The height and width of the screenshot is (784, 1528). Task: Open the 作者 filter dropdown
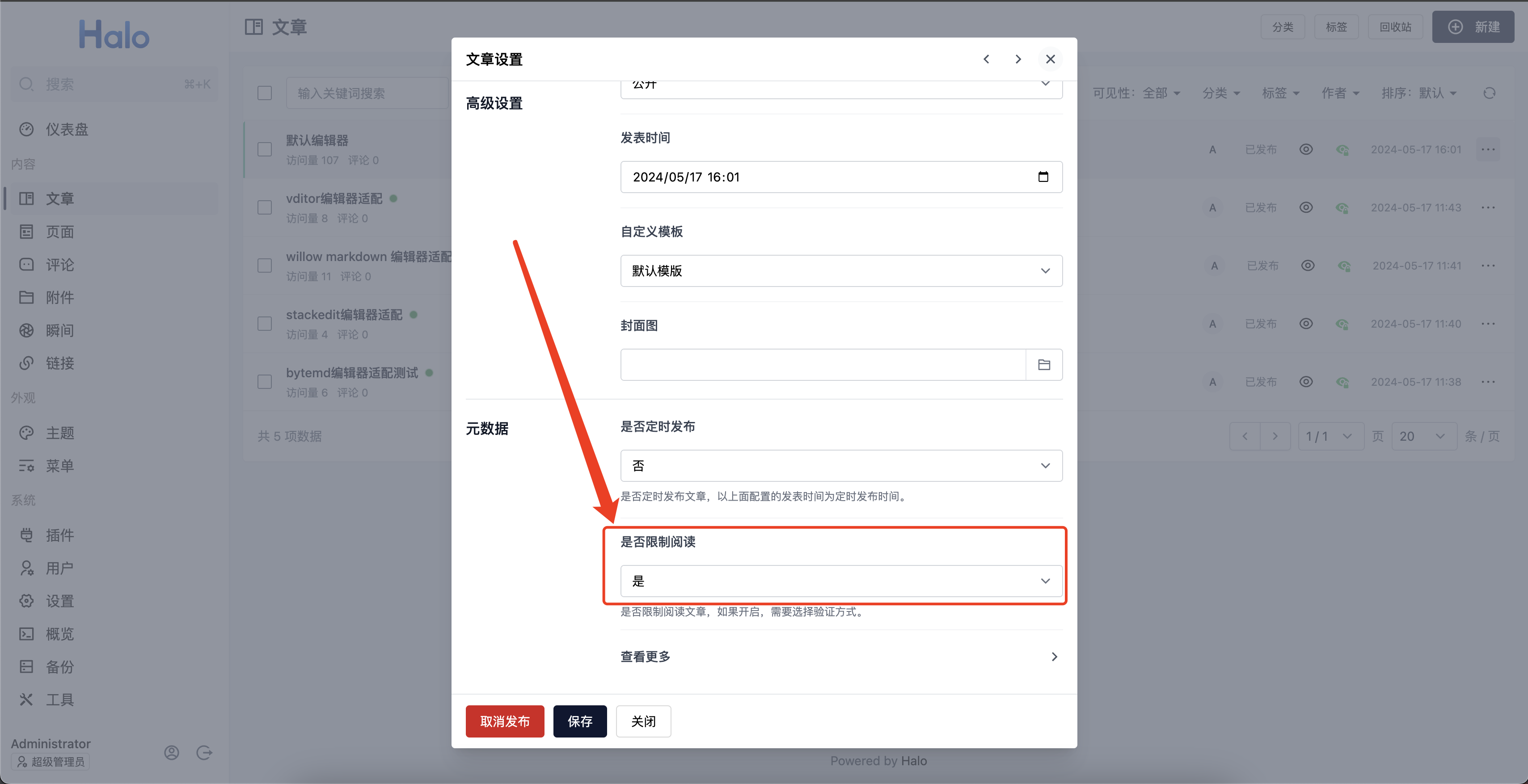[1340, 93]
